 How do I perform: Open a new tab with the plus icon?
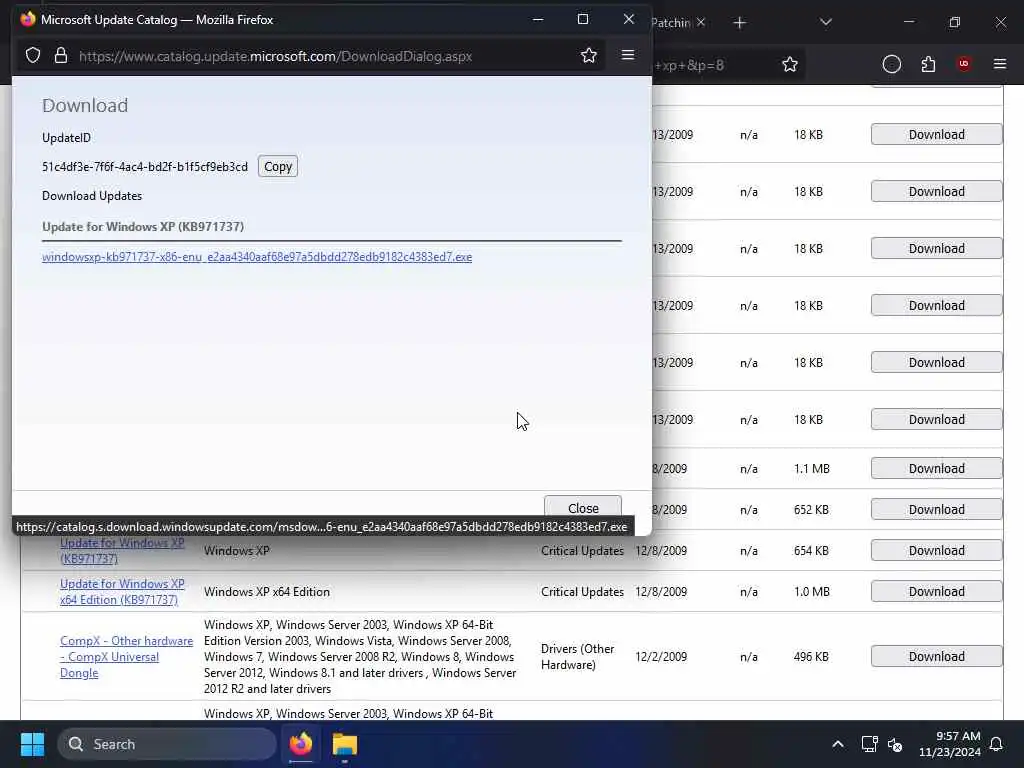(x=739, y=23)
